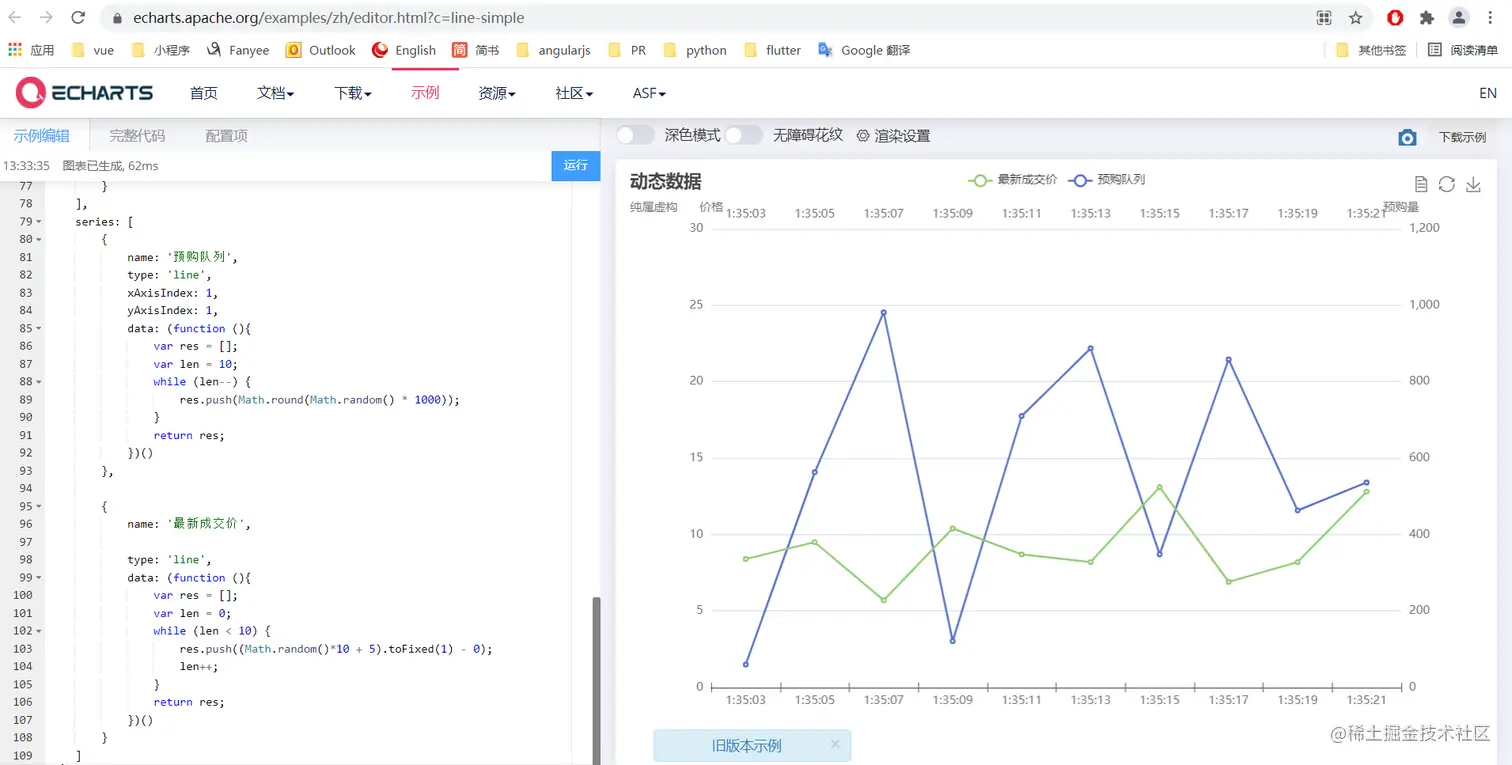Save chart as image download icon
Screen dimensions: 1512x765
point(1473,184)
